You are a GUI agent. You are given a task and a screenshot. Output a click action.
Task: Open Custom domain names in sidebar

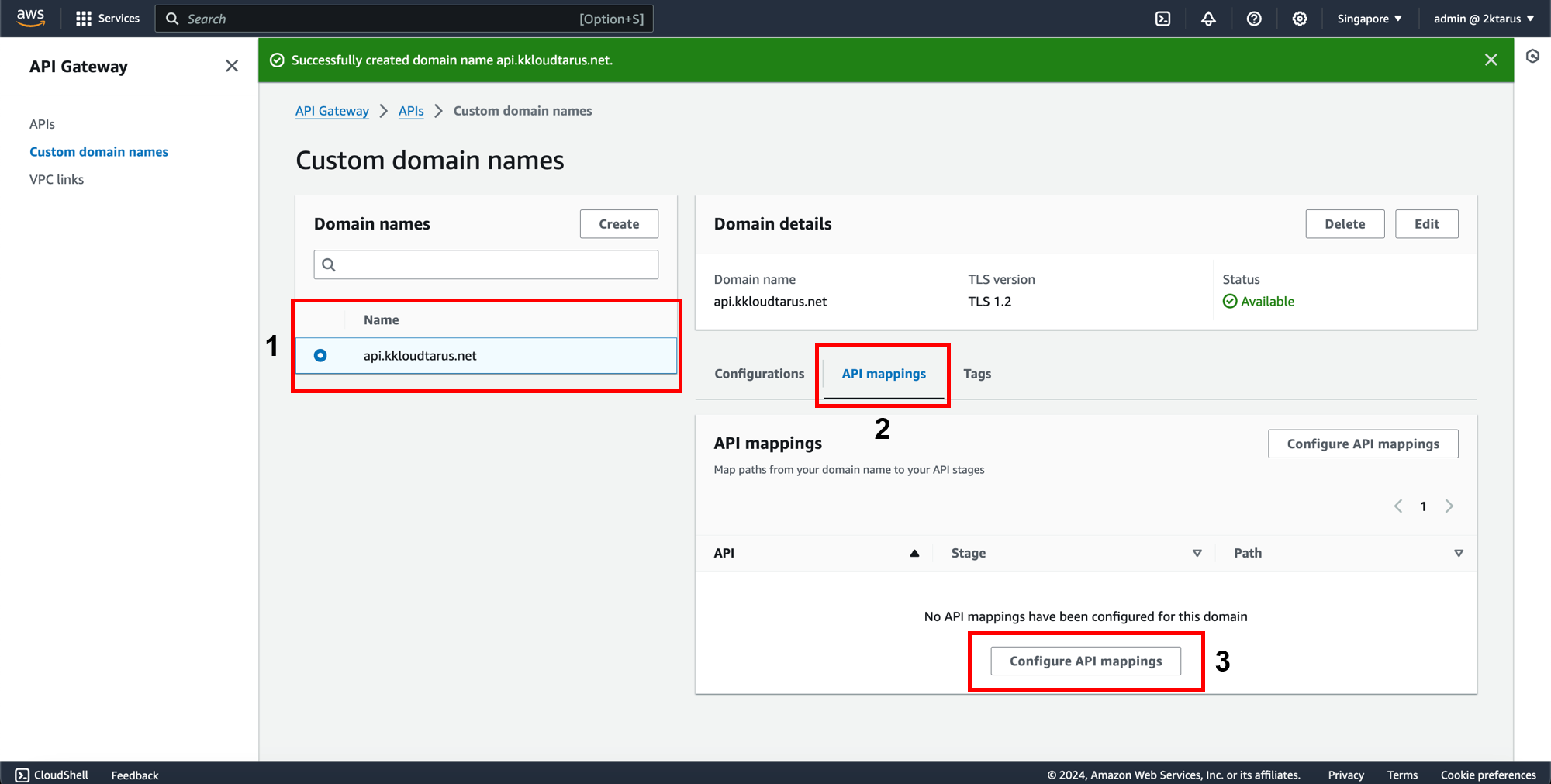coord(98,152)
